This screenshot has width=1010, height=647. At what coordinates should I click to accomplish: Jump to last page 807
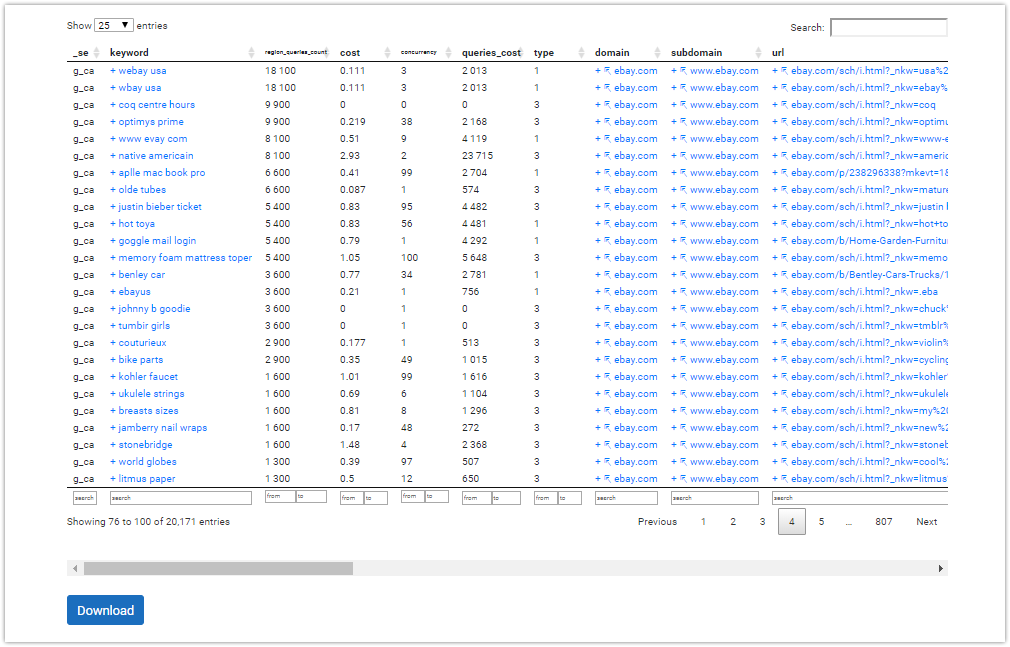click(x=884, y=522)
